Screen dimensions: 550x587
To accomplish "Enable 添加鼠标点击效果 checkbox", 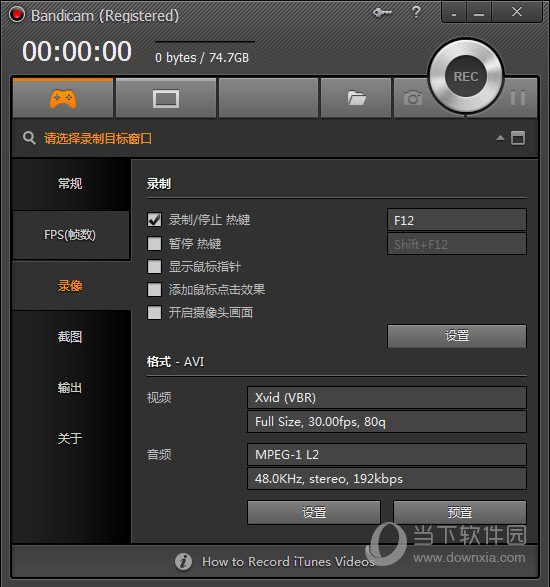I will (155, 289).
